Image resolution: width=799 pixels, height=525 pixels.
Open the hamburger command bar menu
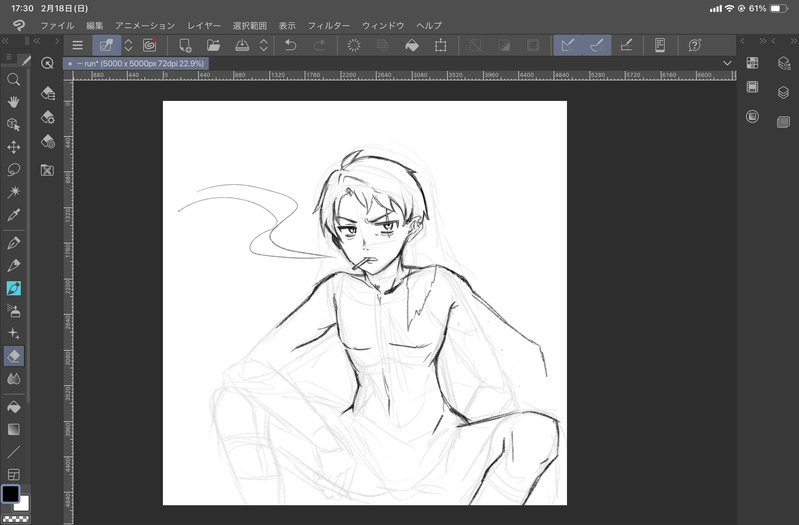77,45
